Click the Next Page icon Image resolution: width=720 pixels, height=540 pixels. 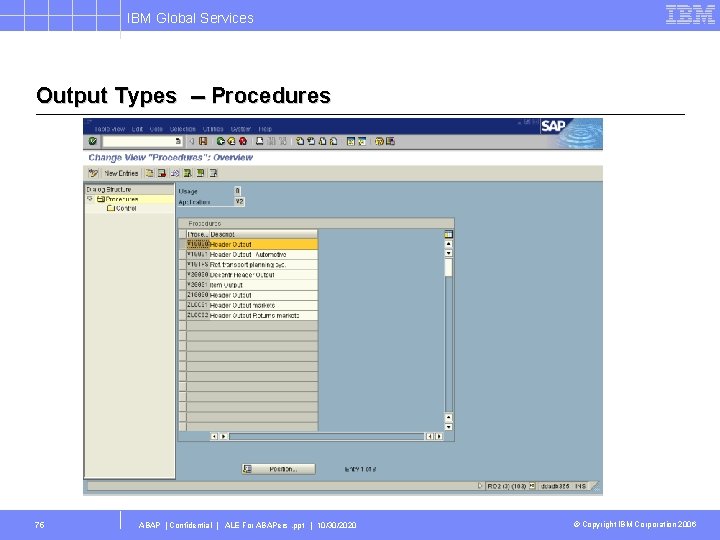pyautogui.click(x=322, y=141)
